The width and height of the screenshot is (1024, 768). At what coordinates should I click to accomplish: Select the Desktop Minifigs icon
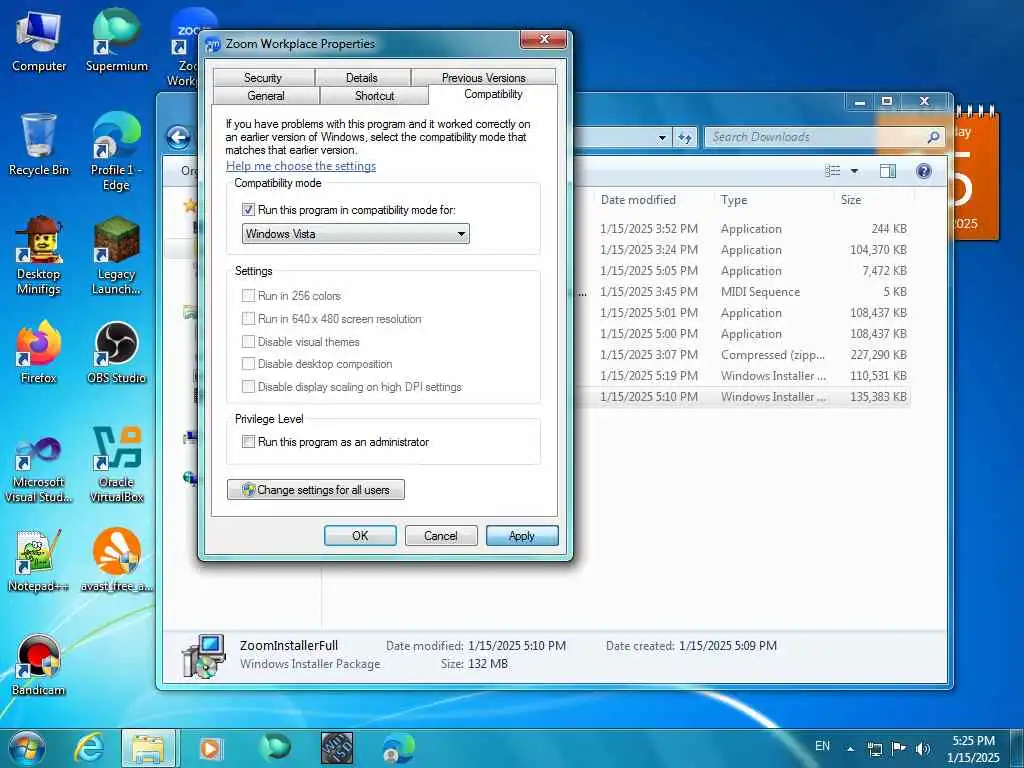39,255
